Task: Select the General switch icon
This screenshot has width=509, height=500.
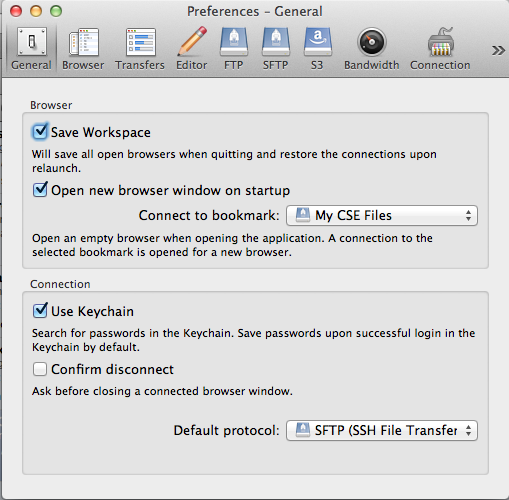Action: (x=32, y=42)
